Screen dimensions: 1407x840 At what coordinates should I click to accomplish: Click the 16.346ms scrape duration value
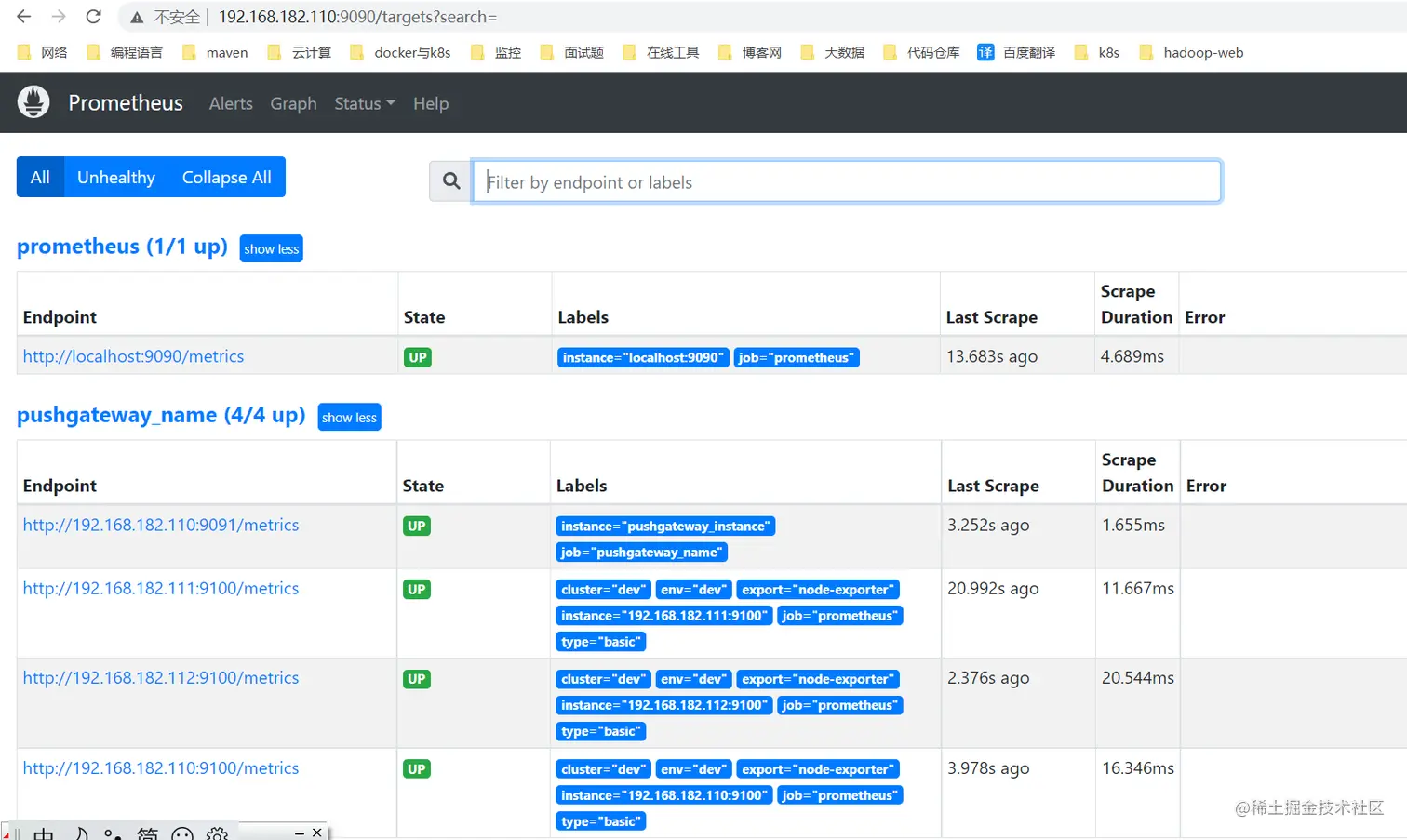(x=1138, y=767)
